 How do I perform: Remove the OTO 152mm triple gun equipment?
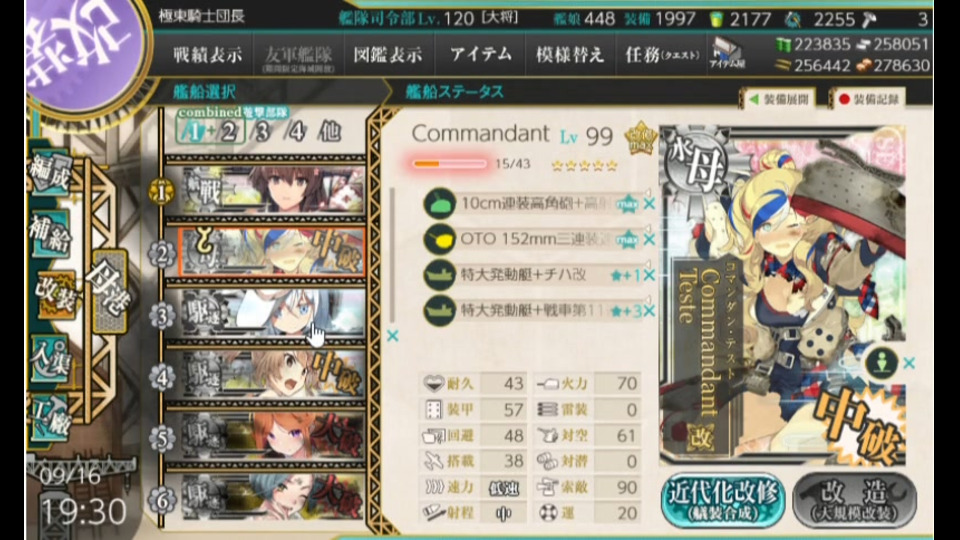pos(649,239)
